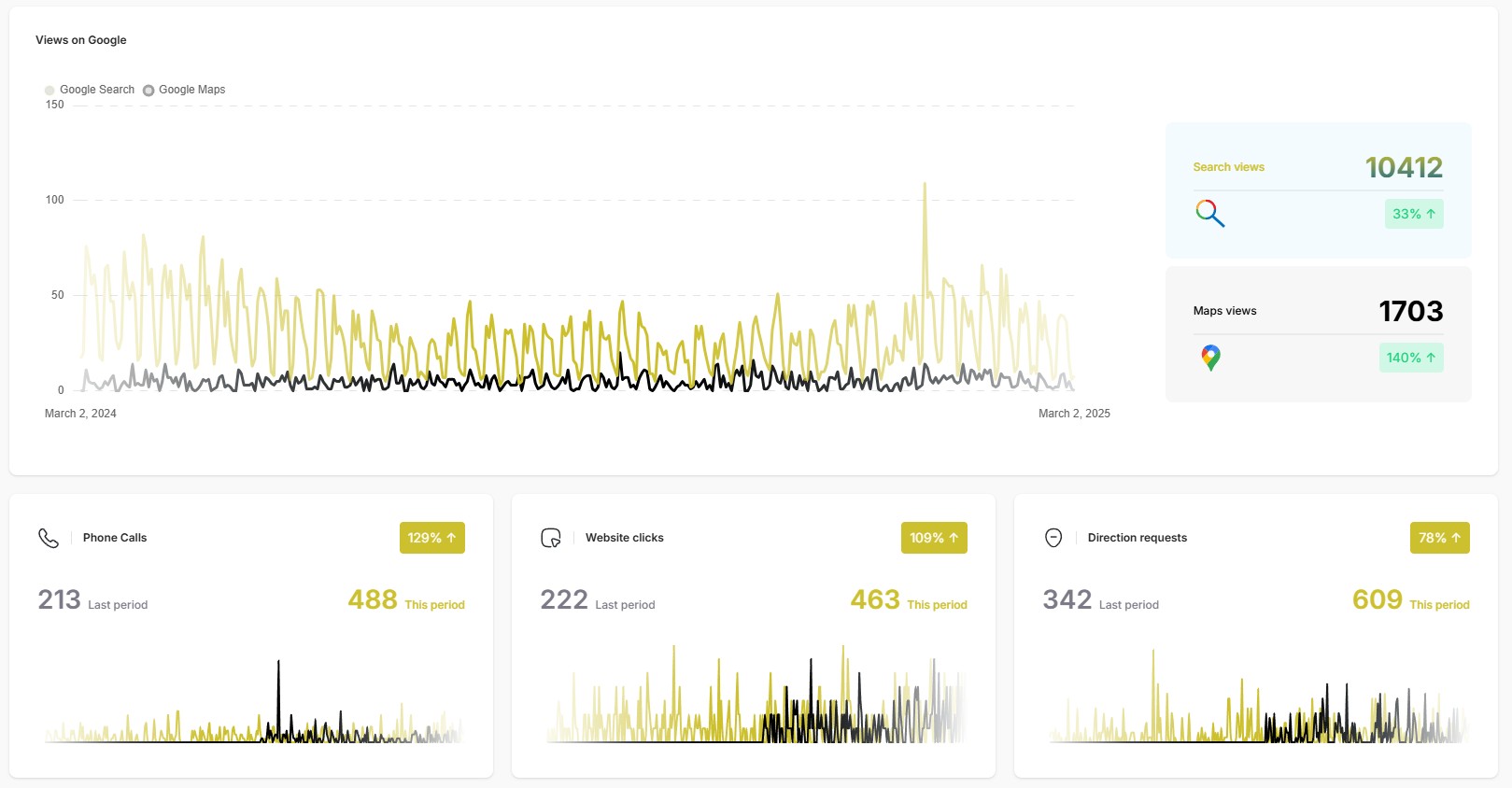Click the 109% Website clicks growth badge

point(933,538)
